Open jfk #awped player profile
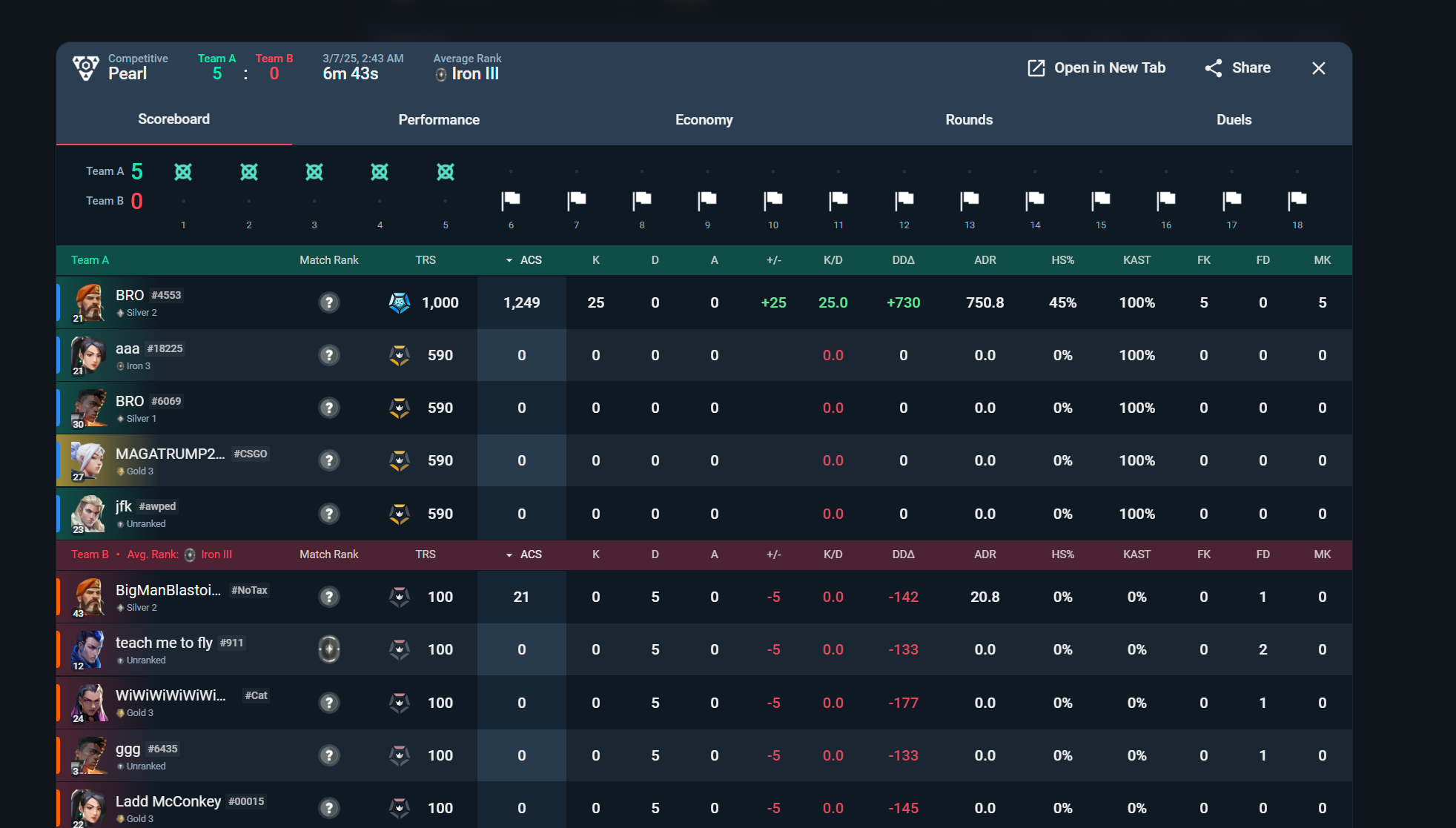Screen dimensions: 1456x828 (x=124, y=506)
